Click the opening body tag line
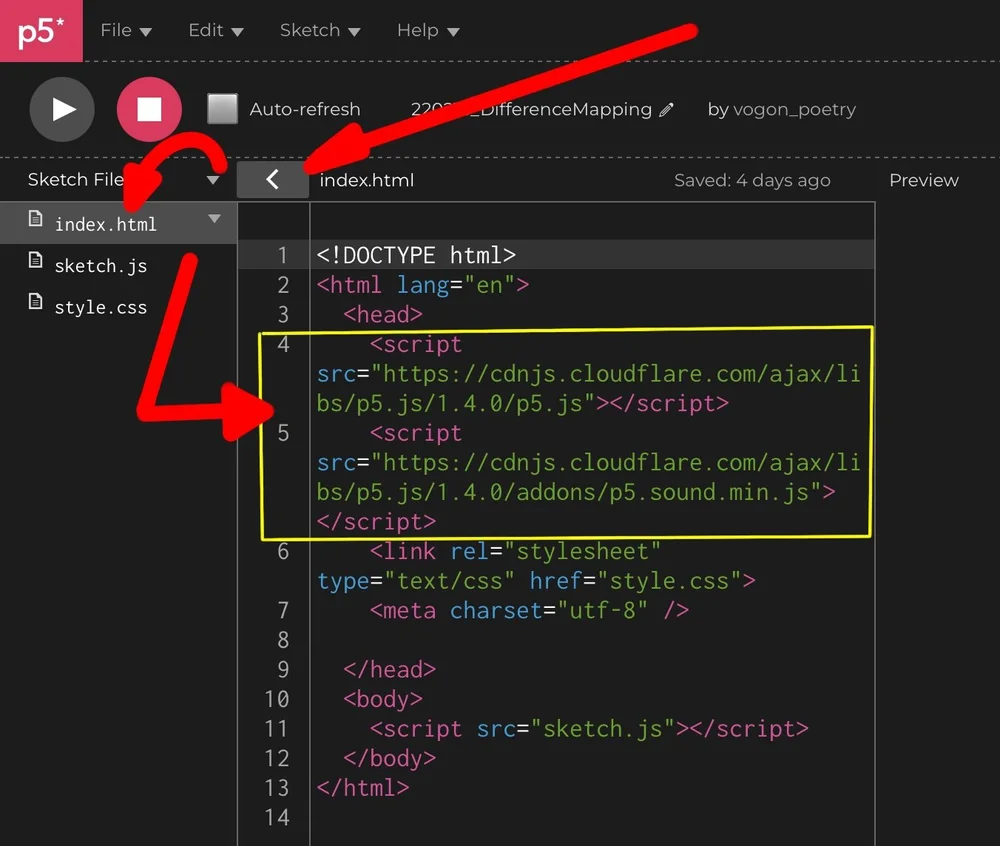The width and height of the screenshot is (1000, 846). point(383,699)
